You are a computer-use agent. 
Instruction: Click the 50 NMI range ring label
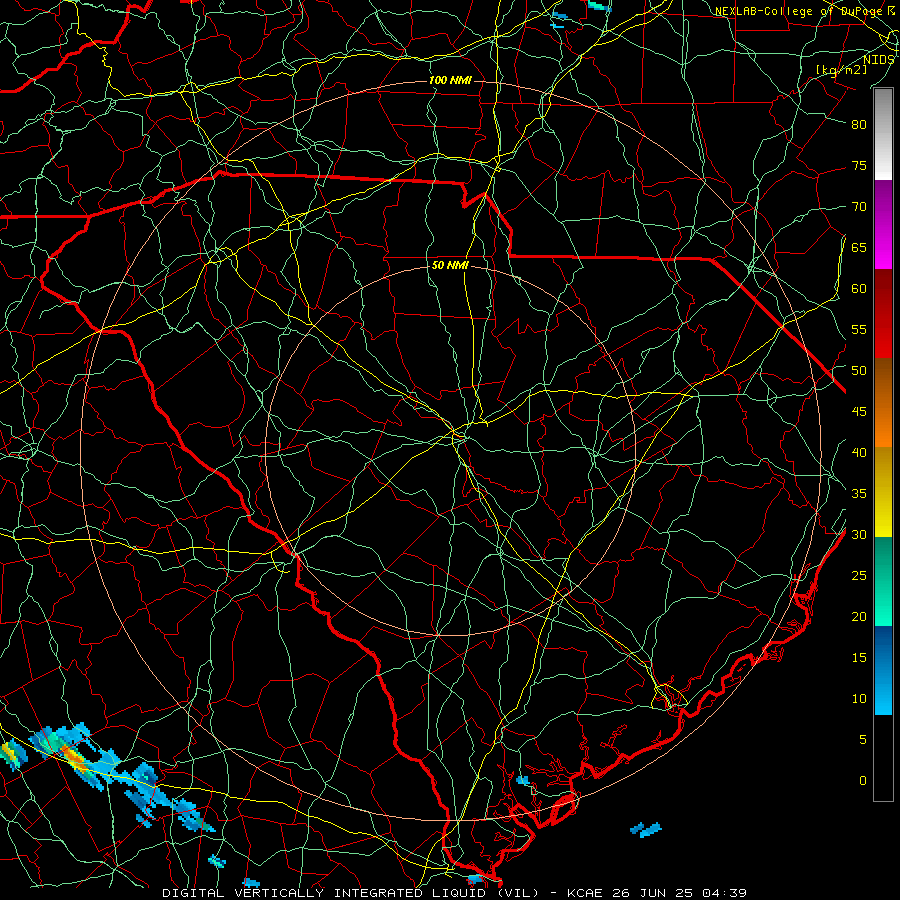[450, 265]
